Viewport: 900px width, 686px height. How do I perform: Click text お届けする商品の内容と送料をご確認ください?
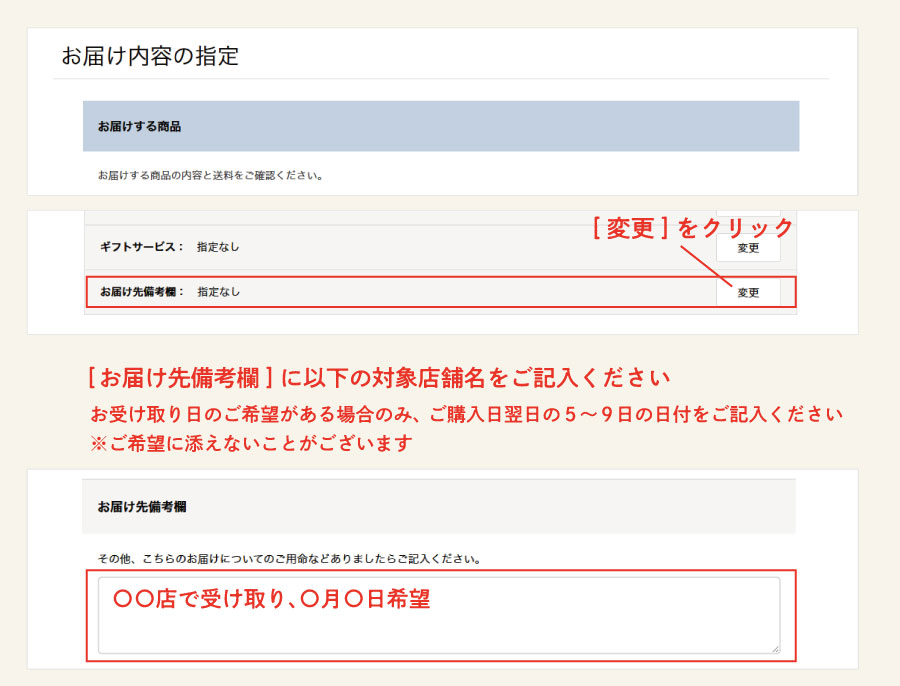[x=210, y=175]
